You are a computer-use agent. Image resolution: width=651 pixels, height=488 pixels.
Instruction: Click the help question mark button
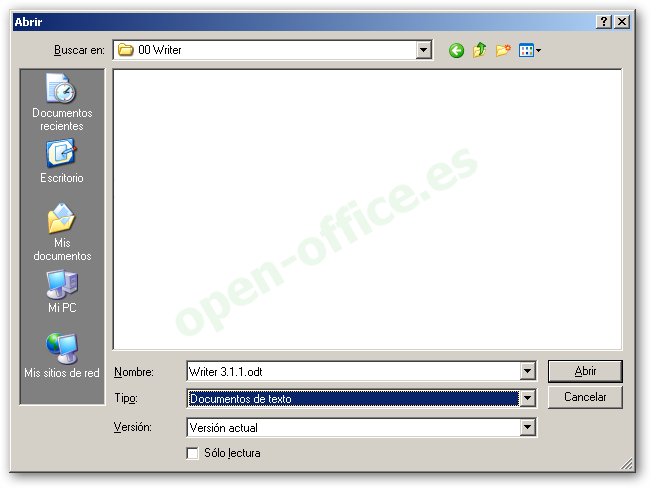click(604, 22)
